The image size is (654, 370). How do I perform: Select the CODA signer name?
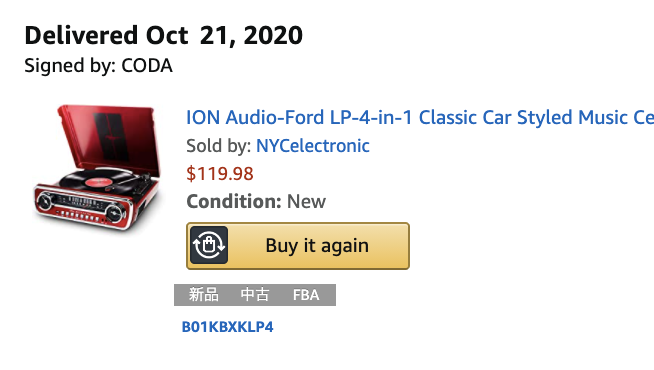tap(147, 65)
